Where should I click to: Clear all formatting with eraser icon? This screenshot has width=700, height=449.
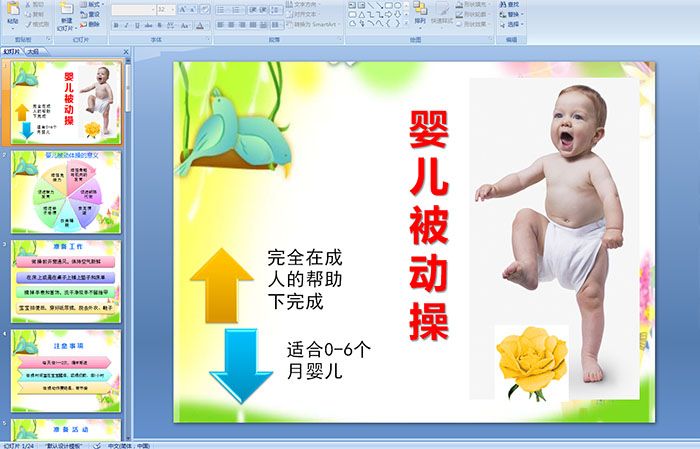coord(205,9)
